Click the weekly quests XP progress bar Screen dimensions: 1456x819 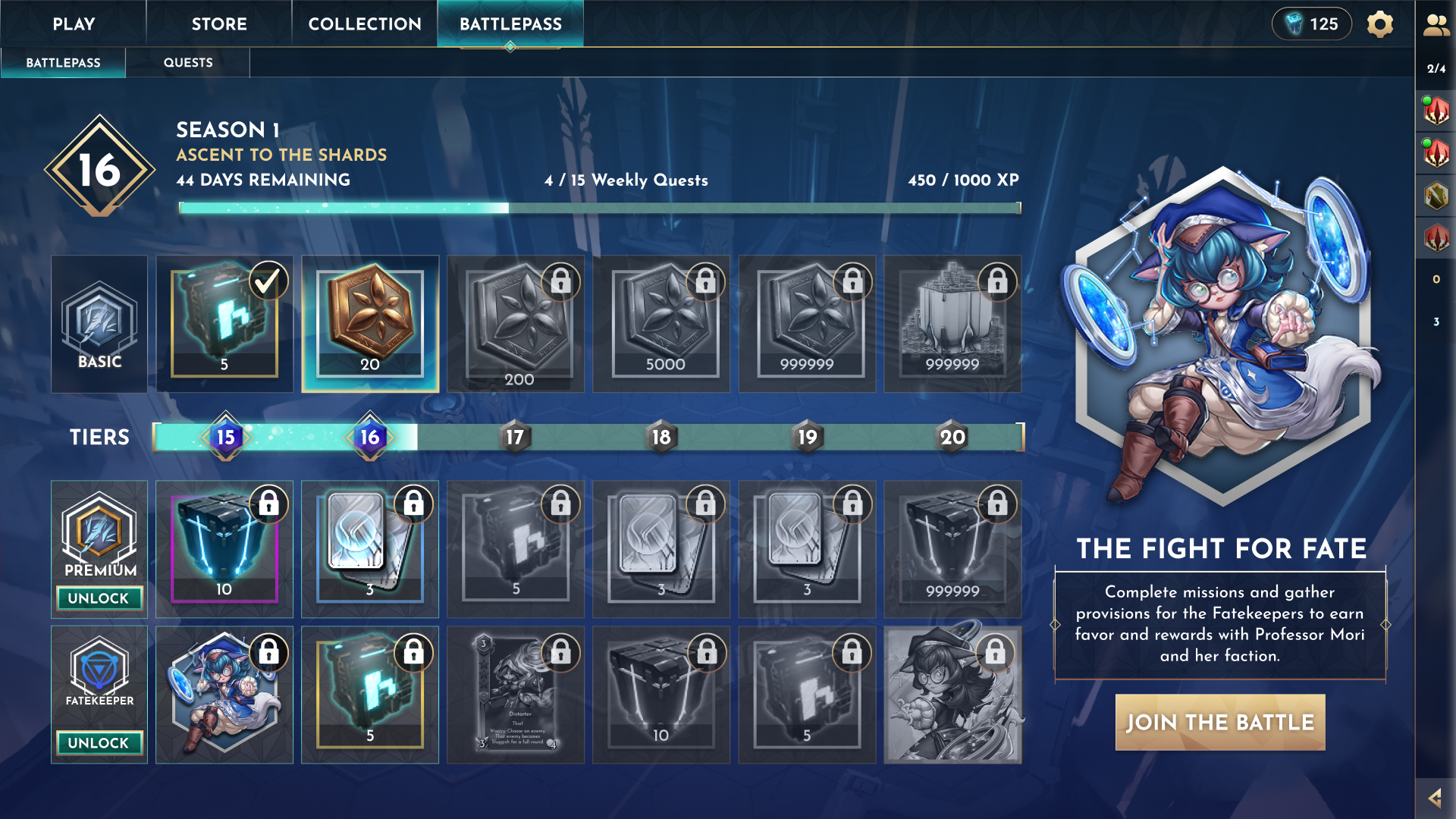tap(600, 207)
